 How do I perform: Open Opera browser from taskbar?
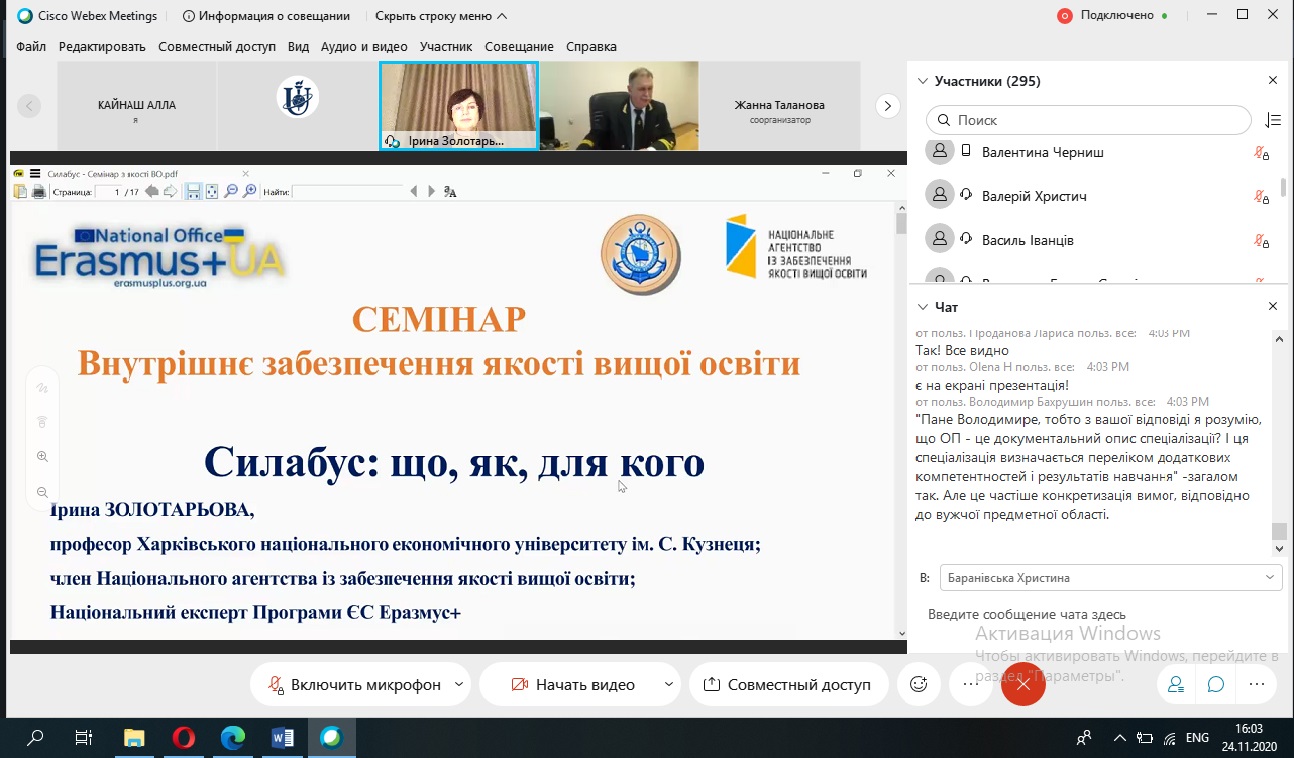[x=184, y=739]
